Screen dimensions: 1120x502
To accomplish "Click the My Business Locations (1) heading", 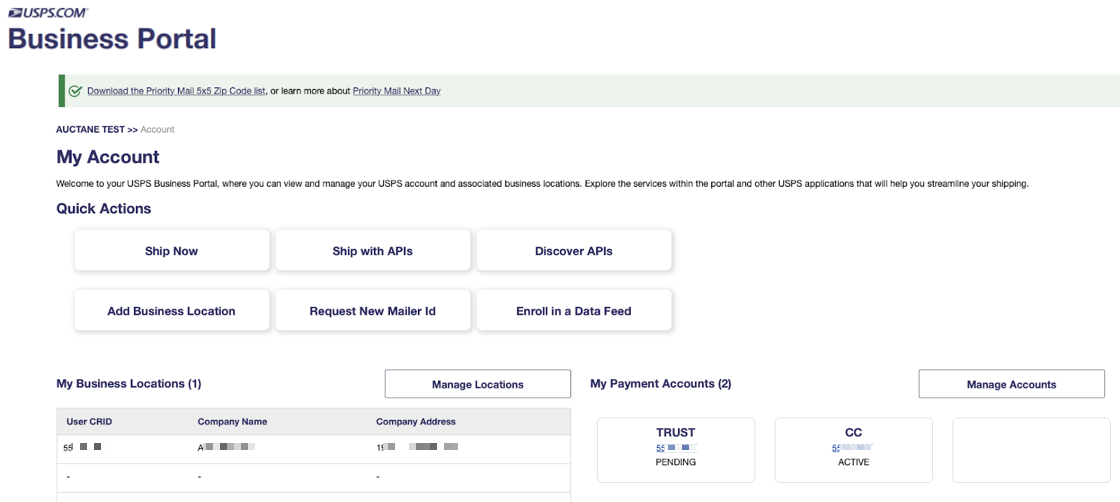I will (x=129, y=383).
